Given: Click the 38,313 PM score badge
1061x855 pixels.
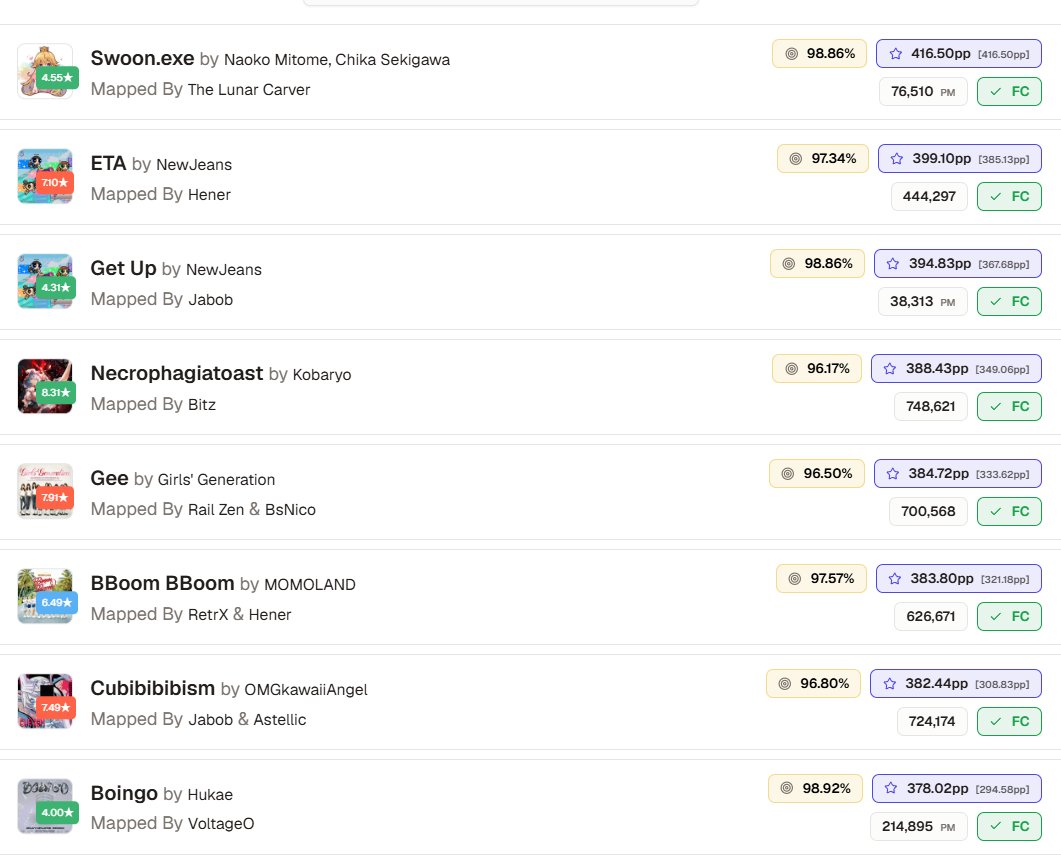Looking at the screenshot, I should coord(922,302).
